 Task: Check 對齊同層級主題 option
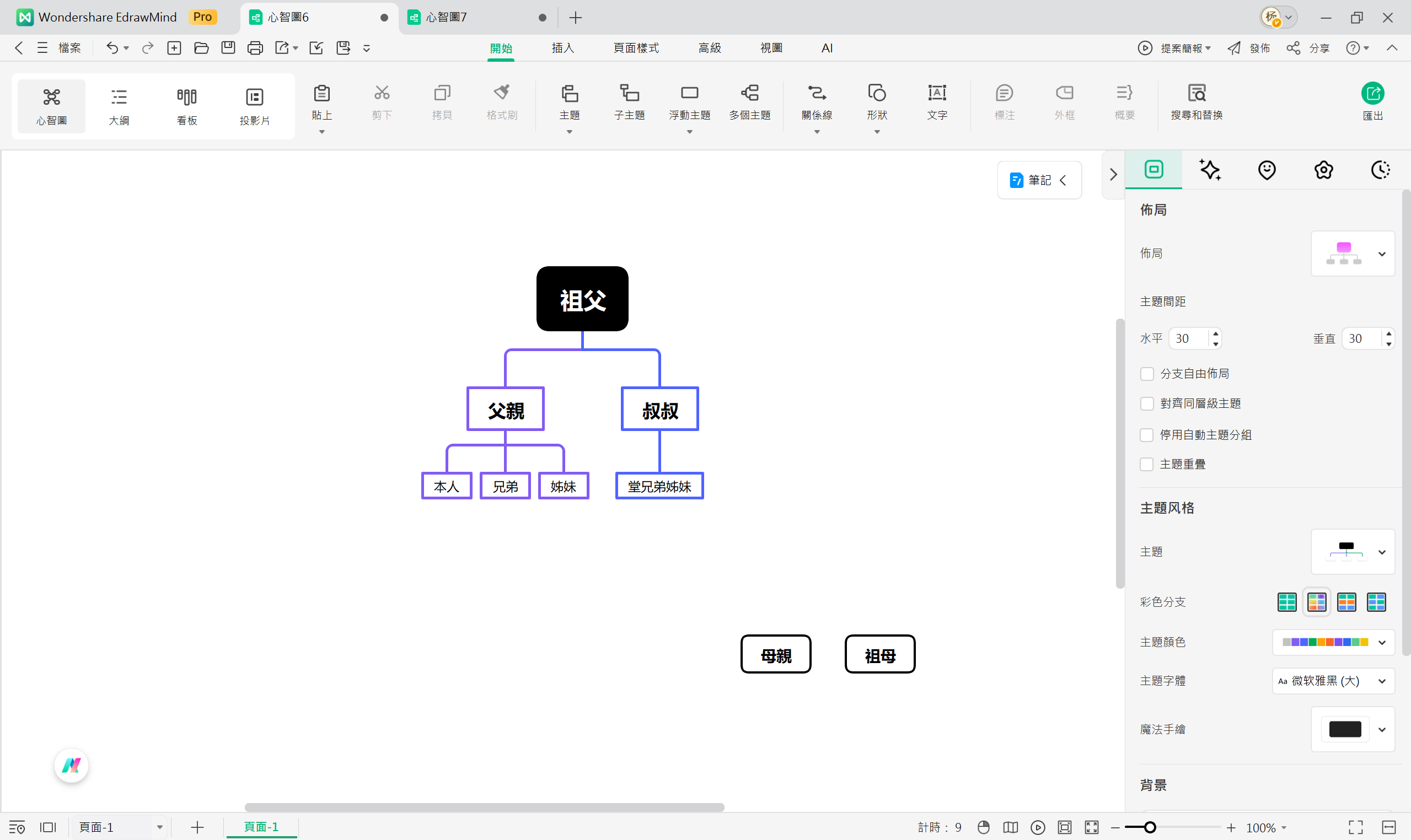tap(1146, 404)
